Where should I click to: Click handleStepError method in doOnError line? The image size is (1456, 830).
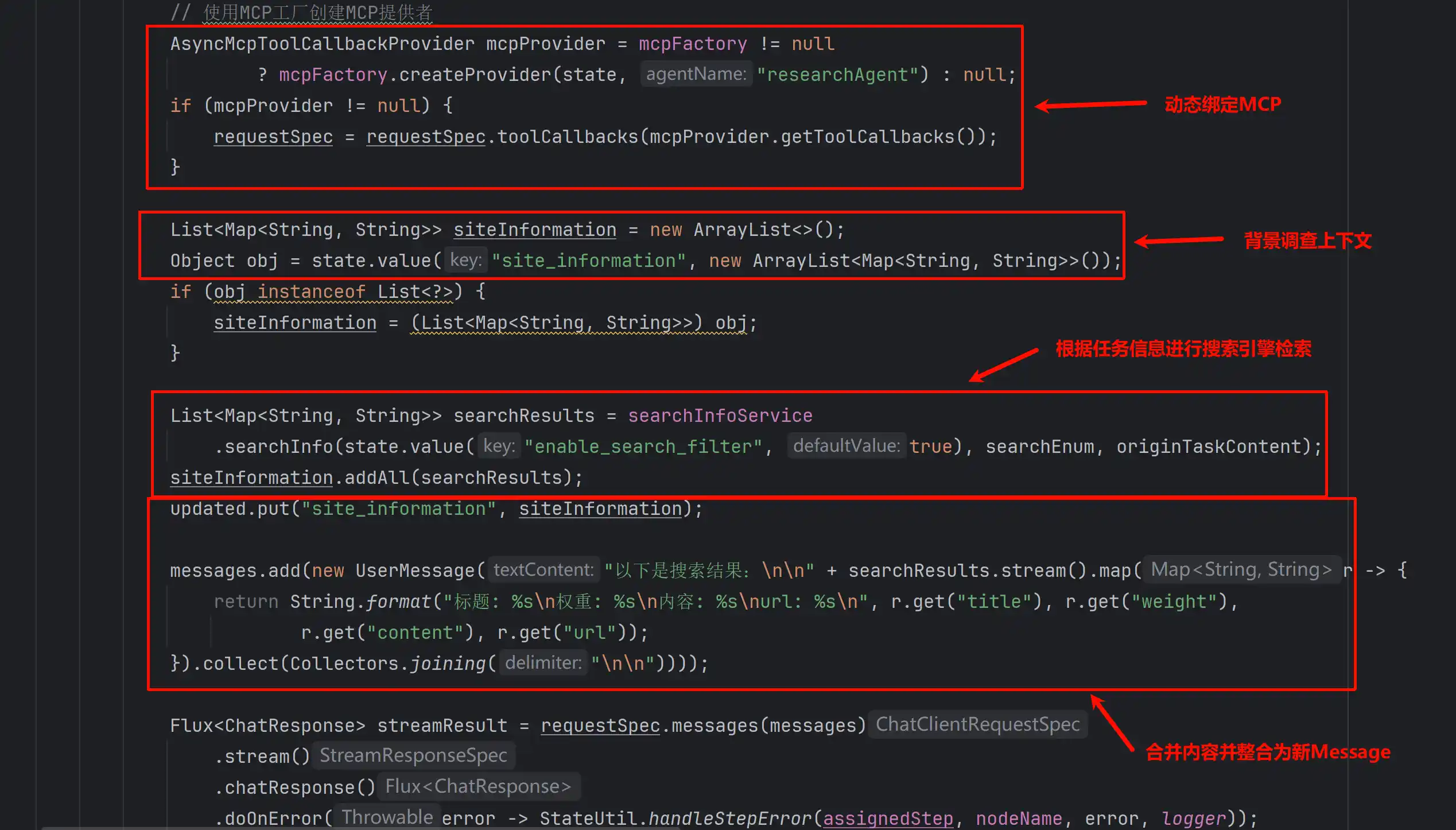pos(730,819)
